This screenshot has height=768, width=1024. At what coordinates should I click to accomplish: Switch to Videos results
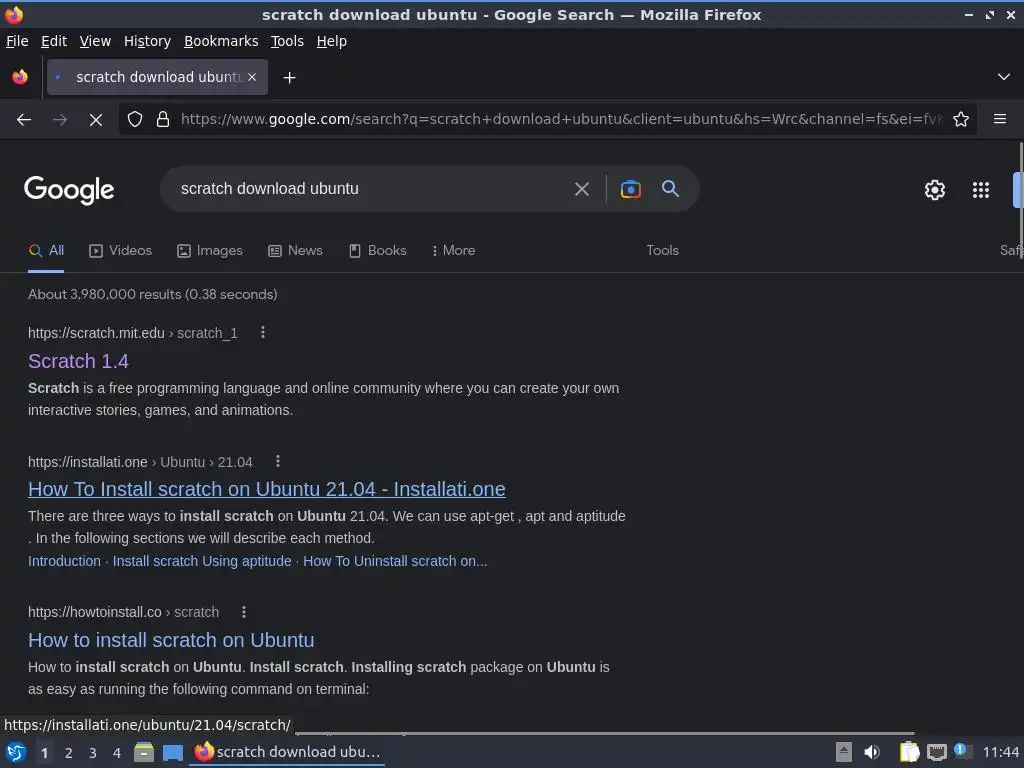(x=120, y=251)
